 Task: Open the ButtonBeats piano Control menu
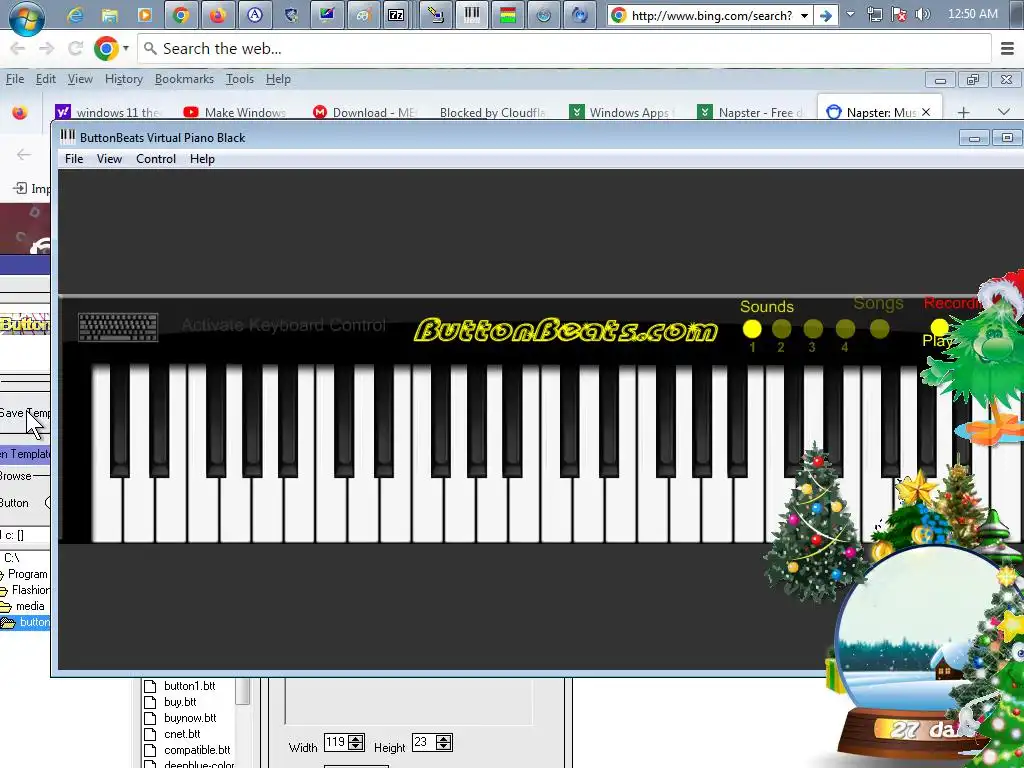pyautogui.click(x=155, y=159)
